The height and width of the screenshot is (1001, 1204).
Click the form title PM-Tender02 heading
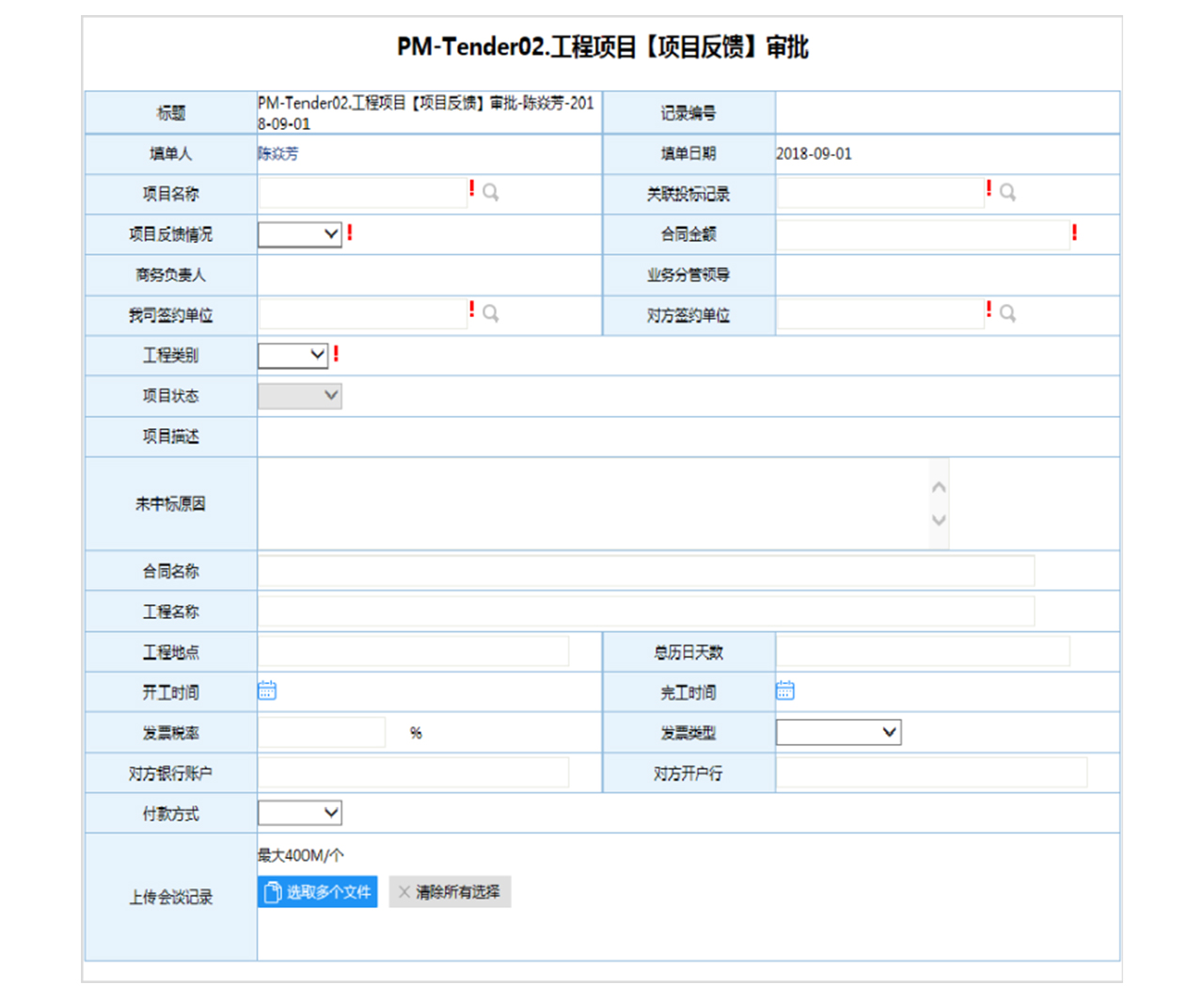click(x=603, y=47)
